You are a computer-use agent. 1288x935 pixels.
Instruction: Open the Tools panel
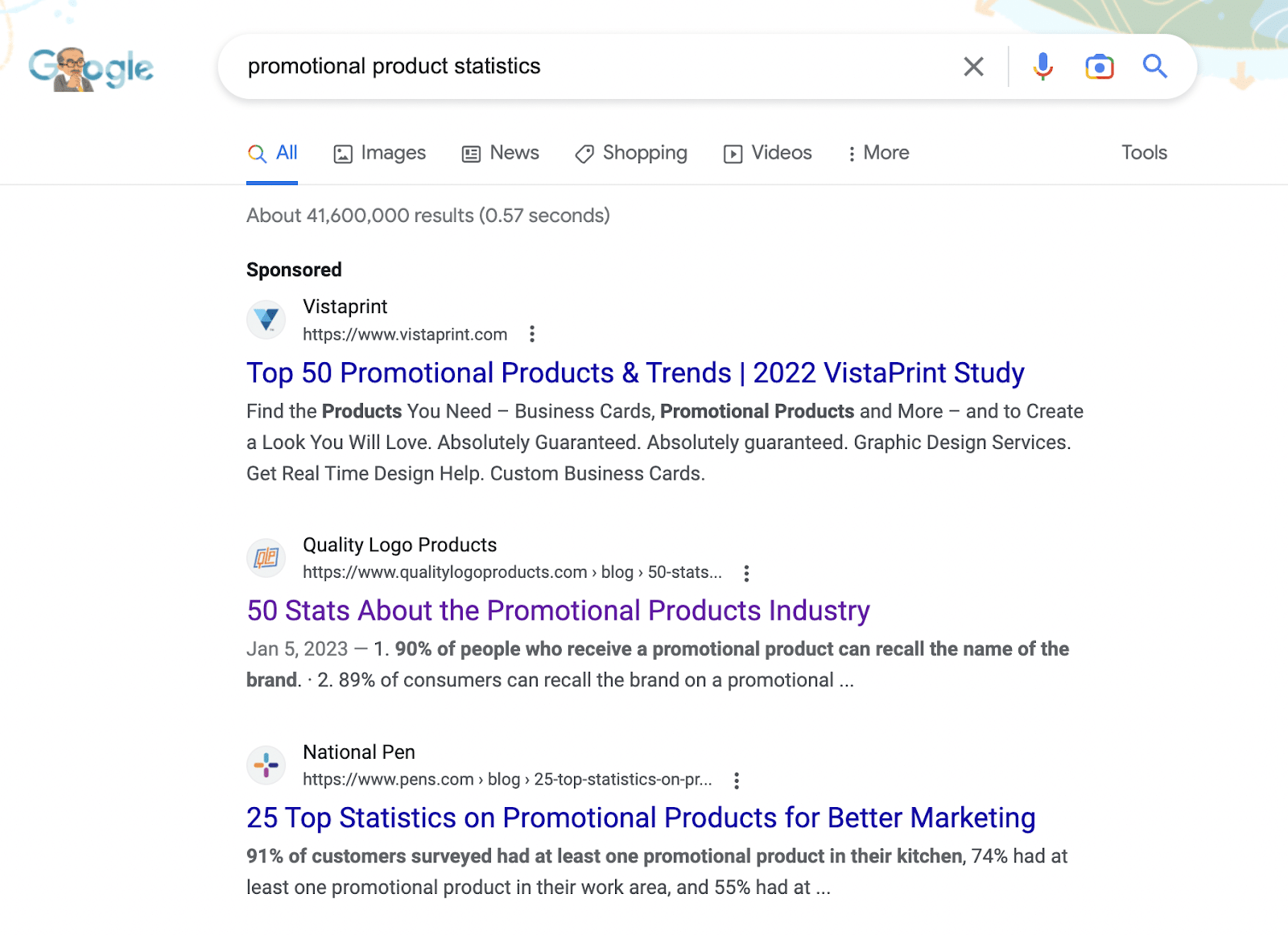tap(1143, 153)
